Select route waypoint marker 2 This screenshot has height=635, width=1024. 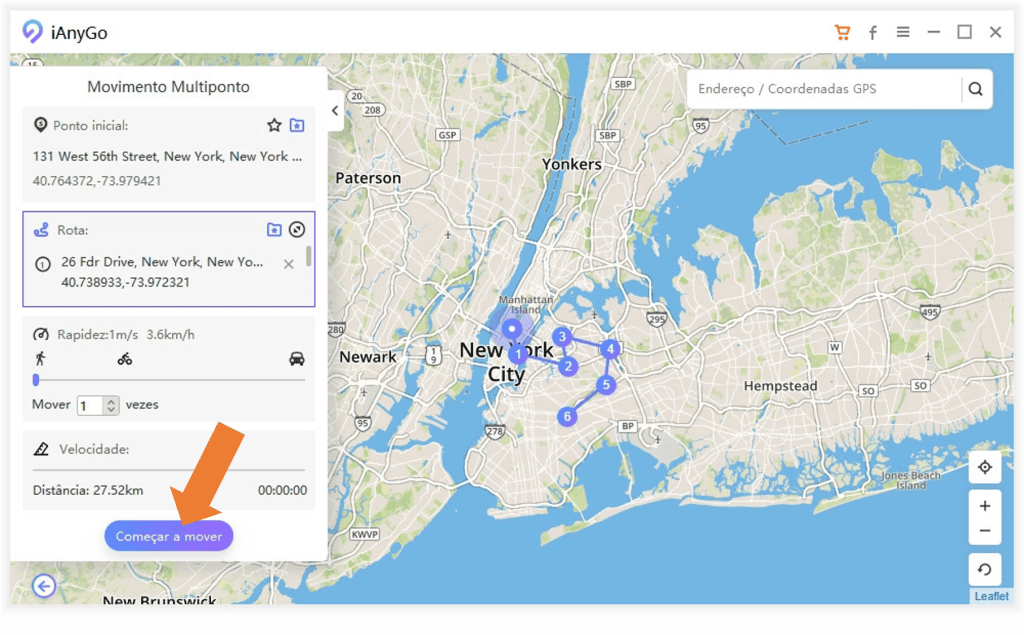click(568, 366)
